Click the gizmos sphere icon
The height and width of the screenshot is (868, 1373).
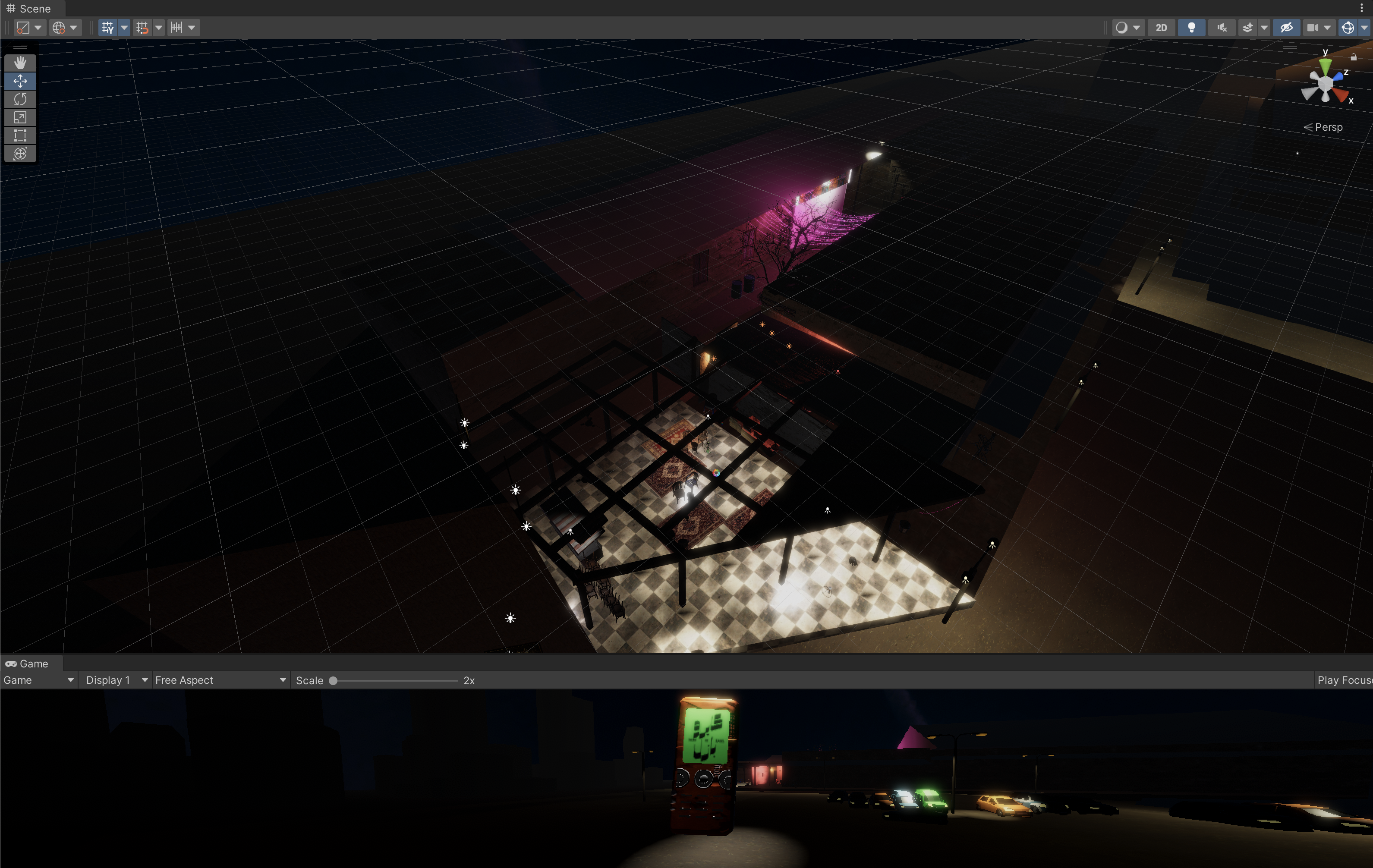click(x=1348, y=27)
